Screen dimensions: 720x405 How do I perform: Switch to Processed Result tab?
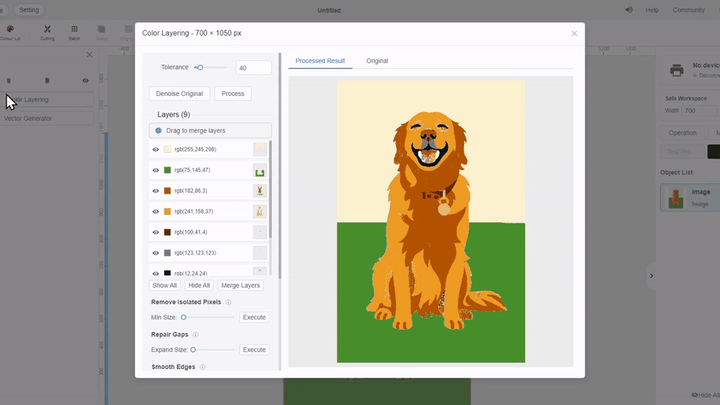320,61
